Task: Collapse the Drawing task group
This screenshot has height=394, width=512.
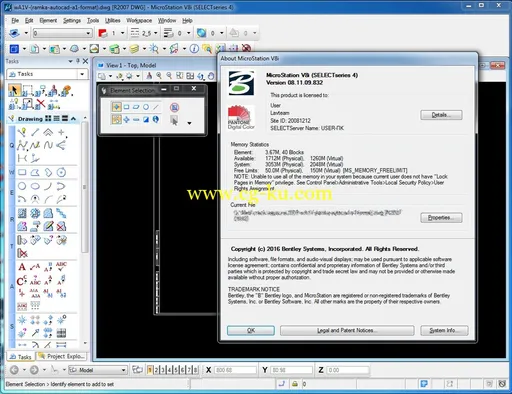Action: (x=73, y=119)
